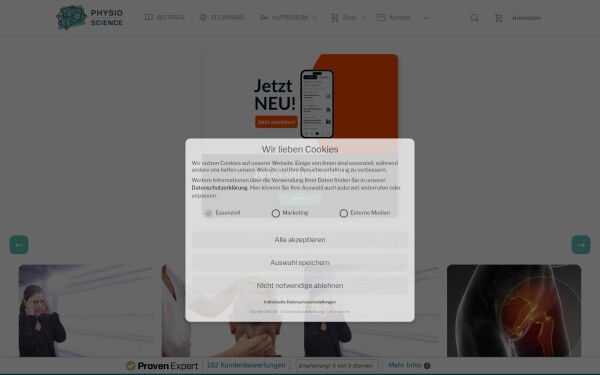Click the ProvenExpert checkmark badge icon
The width and height of the screenshot is (600, 375).
[130, 366]
